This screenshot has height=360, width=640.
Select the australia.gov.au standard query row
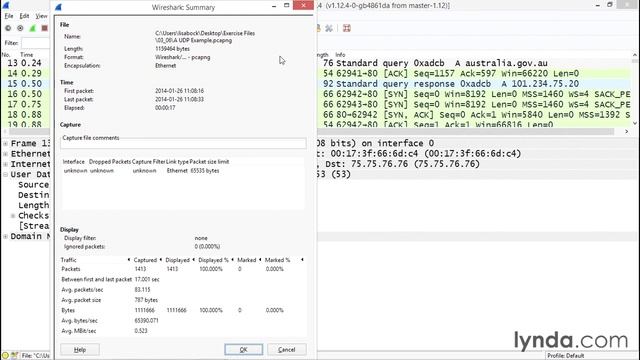coord(474,63)
